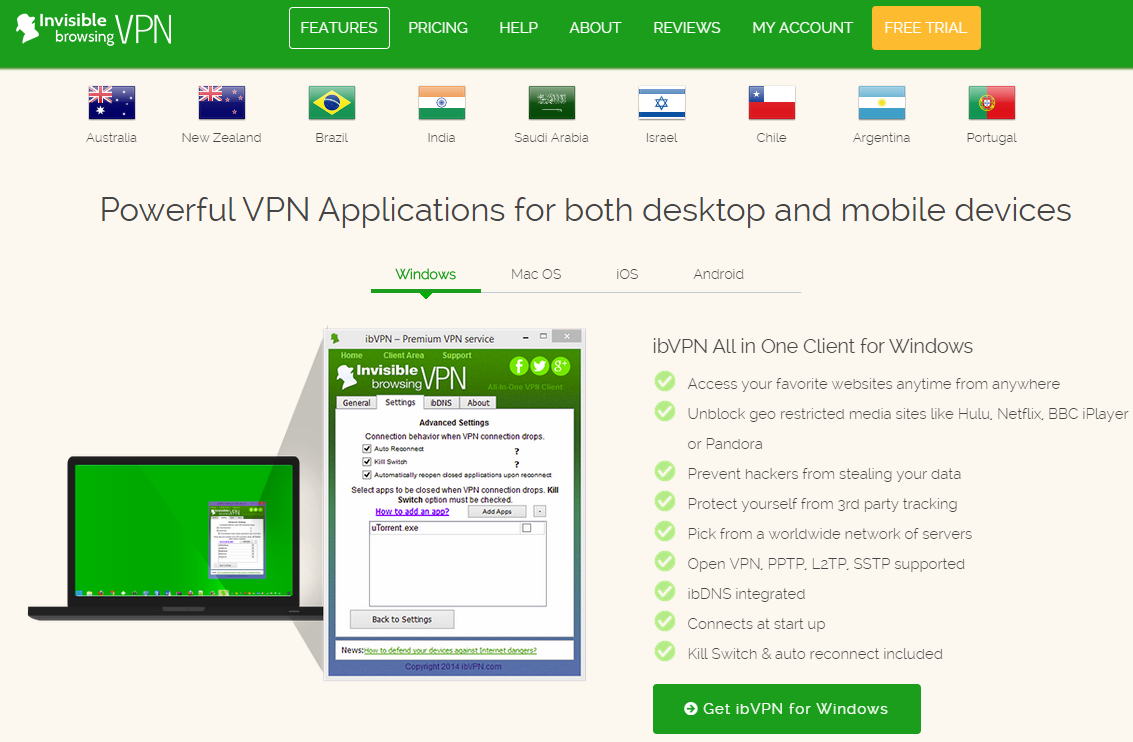Toggle the Auto Reconnect checkbox
Viewport: 1133px width, 742px height.
(x=367, y=449)
